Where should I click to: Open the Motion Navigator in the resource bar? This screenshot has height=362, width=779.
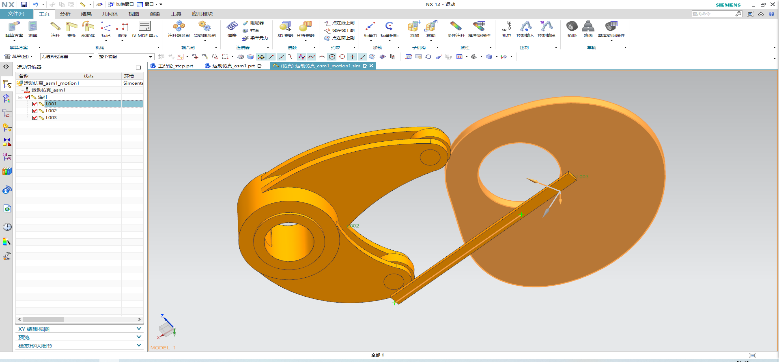point(7,83)
